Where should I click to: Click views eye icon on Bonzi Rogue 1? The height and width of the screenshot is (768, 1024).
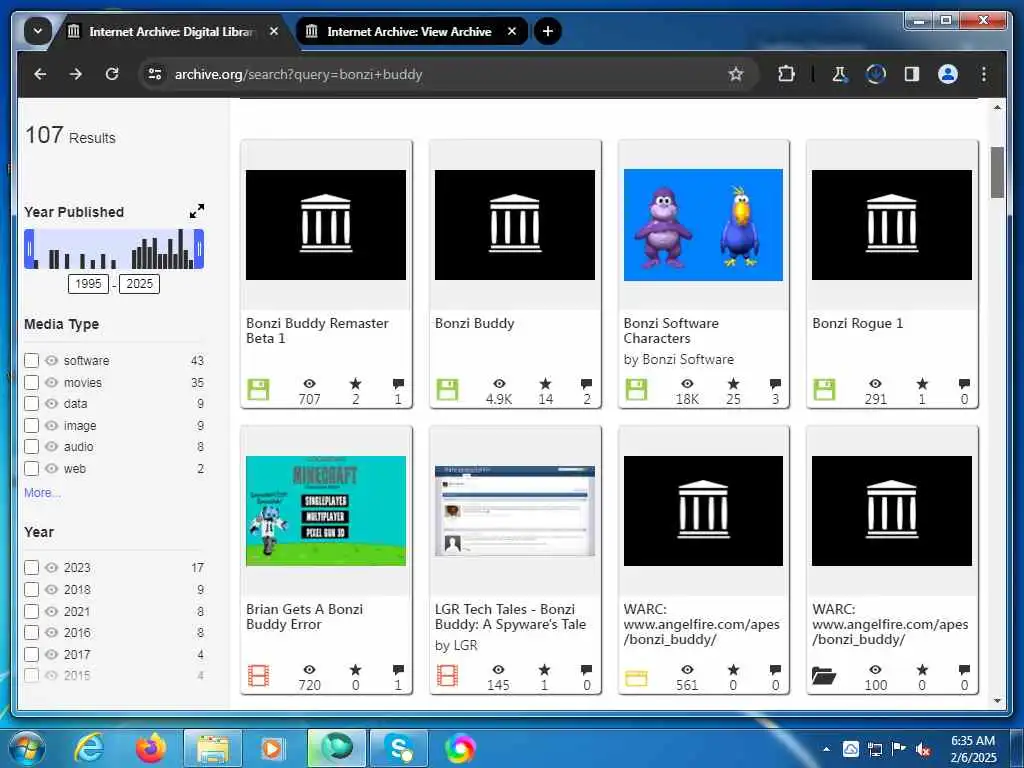[x=875, y=383]
